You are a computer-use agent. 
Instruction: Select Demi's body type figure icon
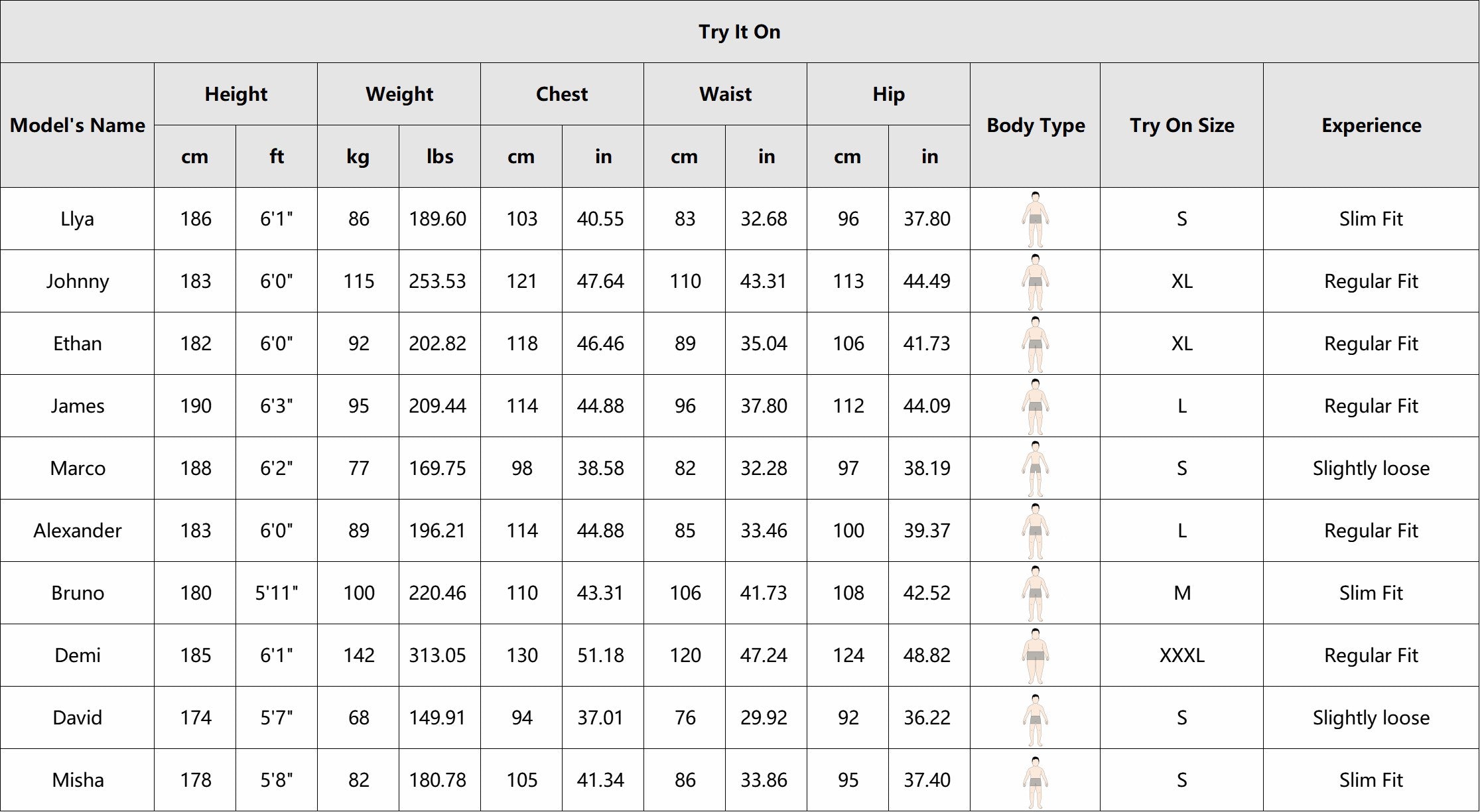(1035, 655)
